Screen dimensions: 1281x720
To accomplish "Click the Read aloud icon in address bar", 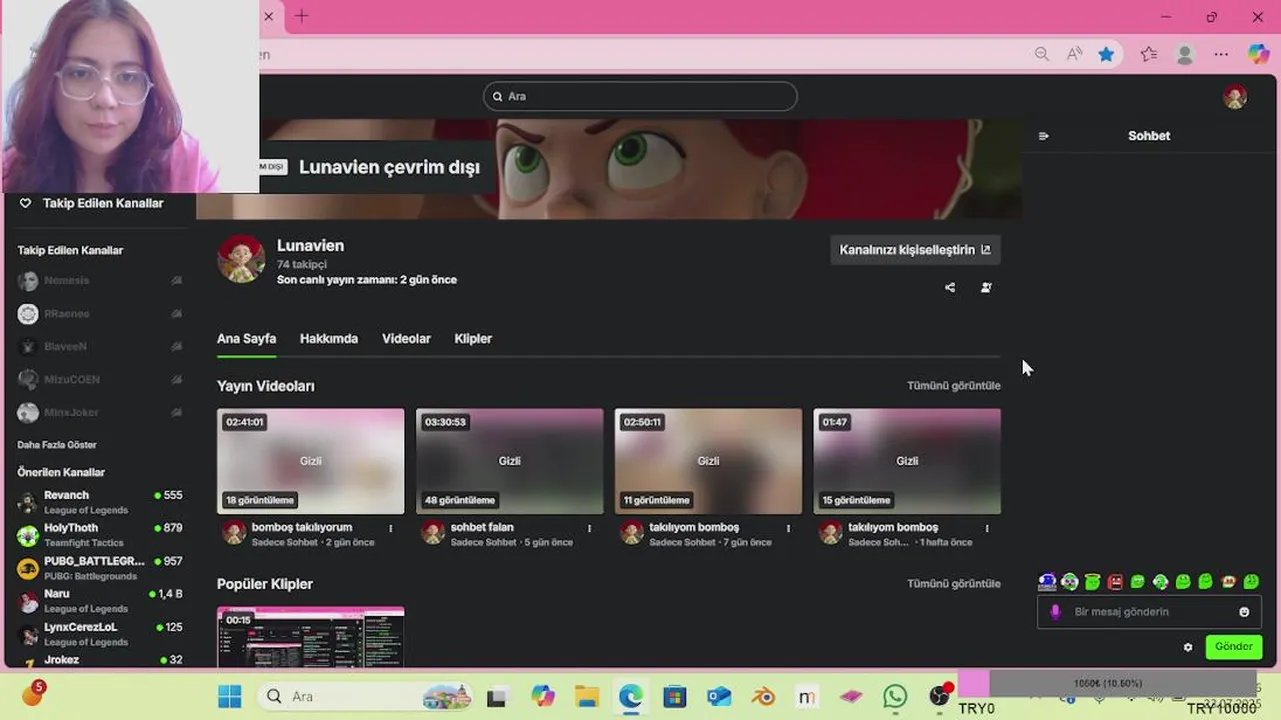I will click(x=1074, y=55).
